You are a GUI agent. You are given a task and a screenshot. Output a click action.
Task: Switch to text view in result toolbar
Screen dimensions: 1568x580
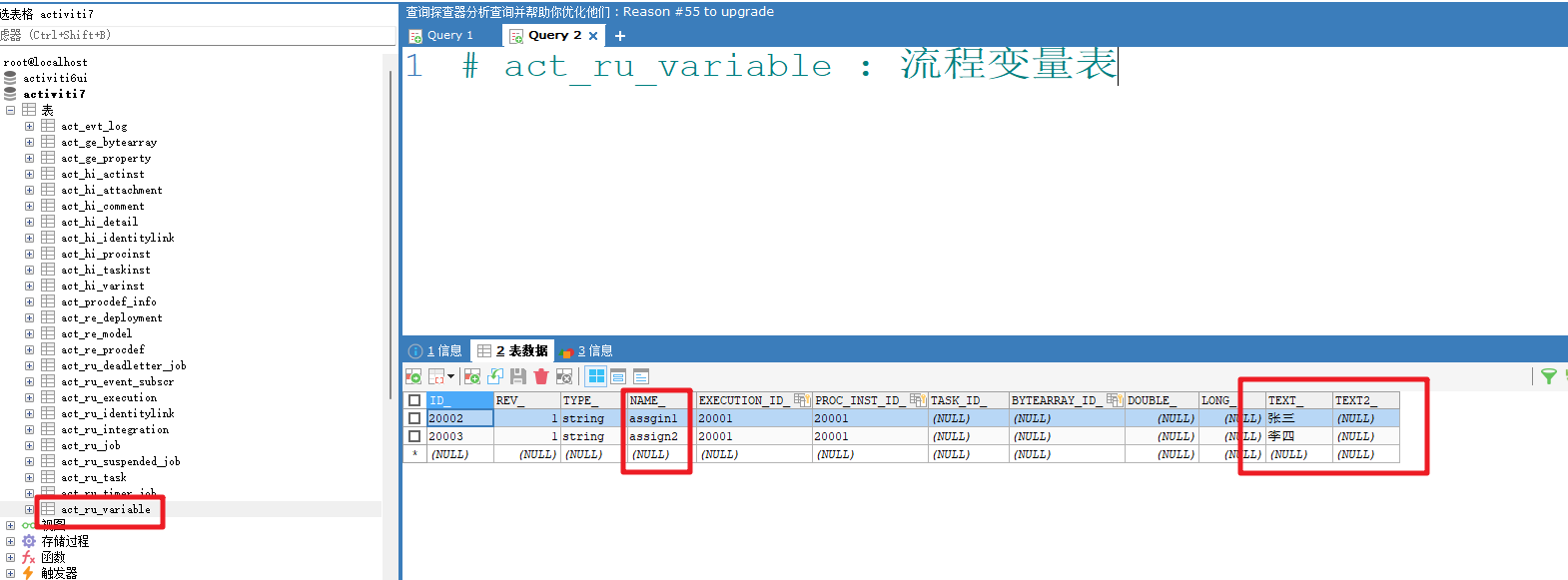click(641, 376)
